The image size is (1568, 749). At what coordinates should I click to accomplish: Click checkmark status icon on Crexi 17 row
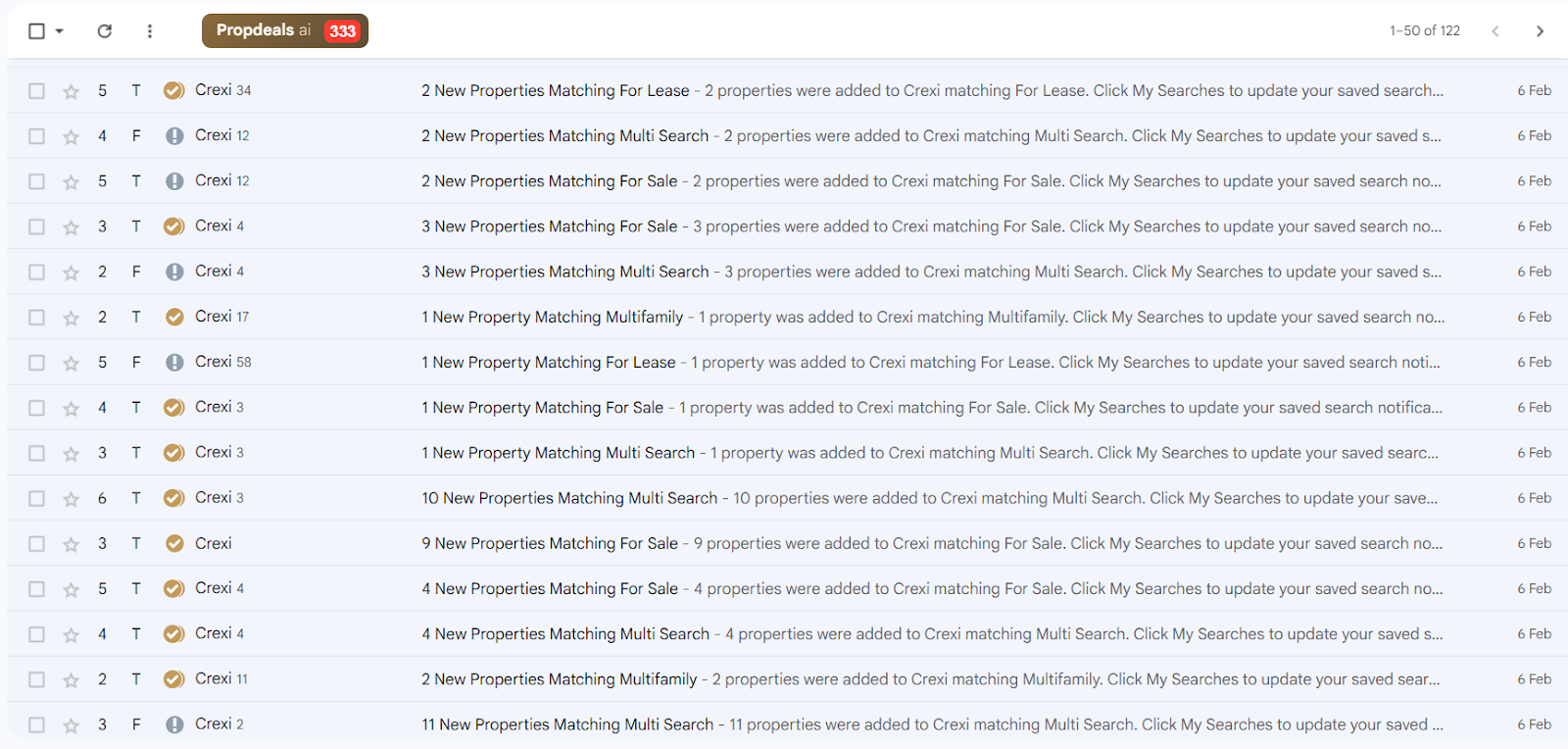pyautogui.click(x=174, y=317)
